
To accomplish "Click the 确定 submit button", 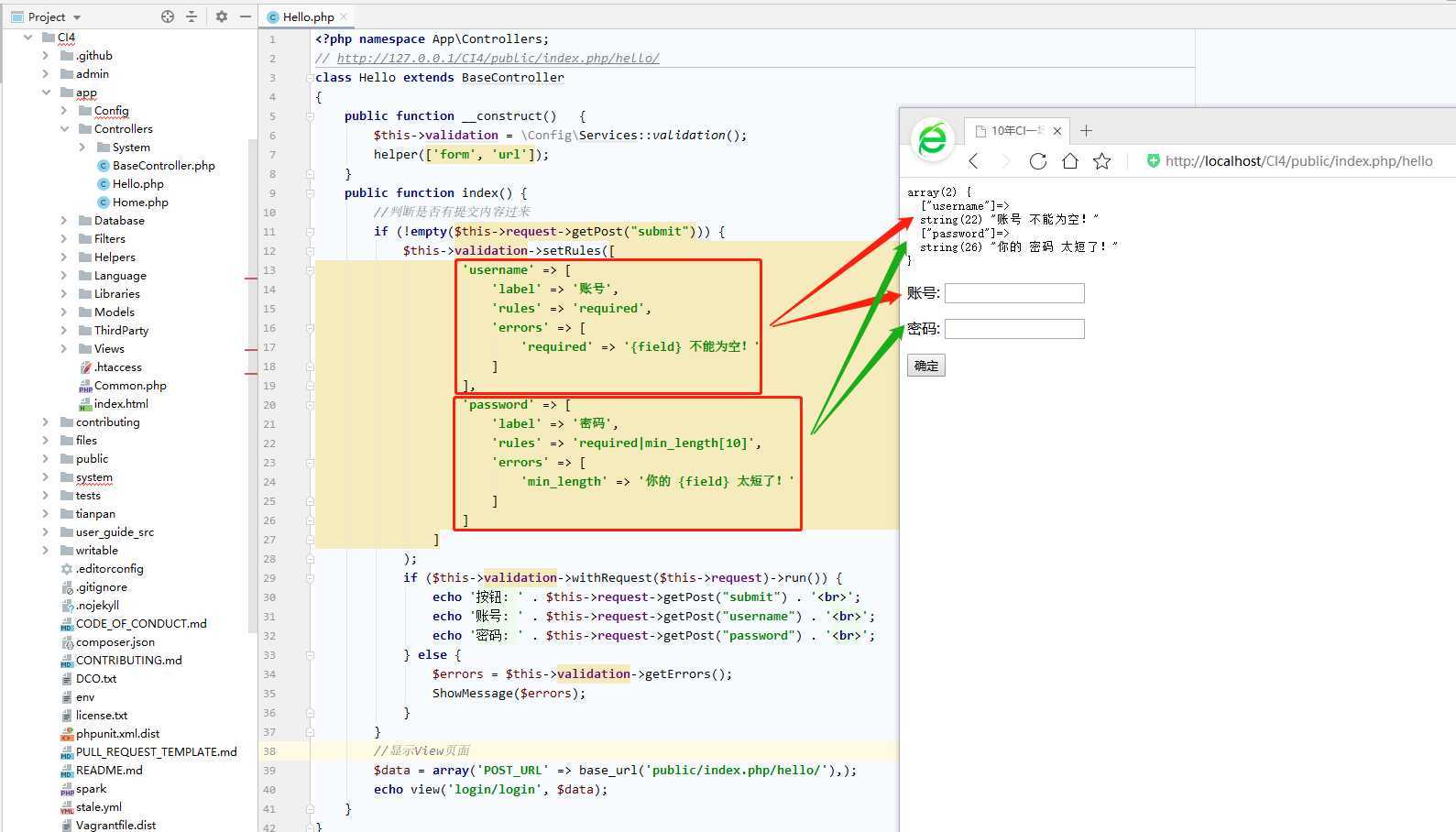I will pos(926,366).
